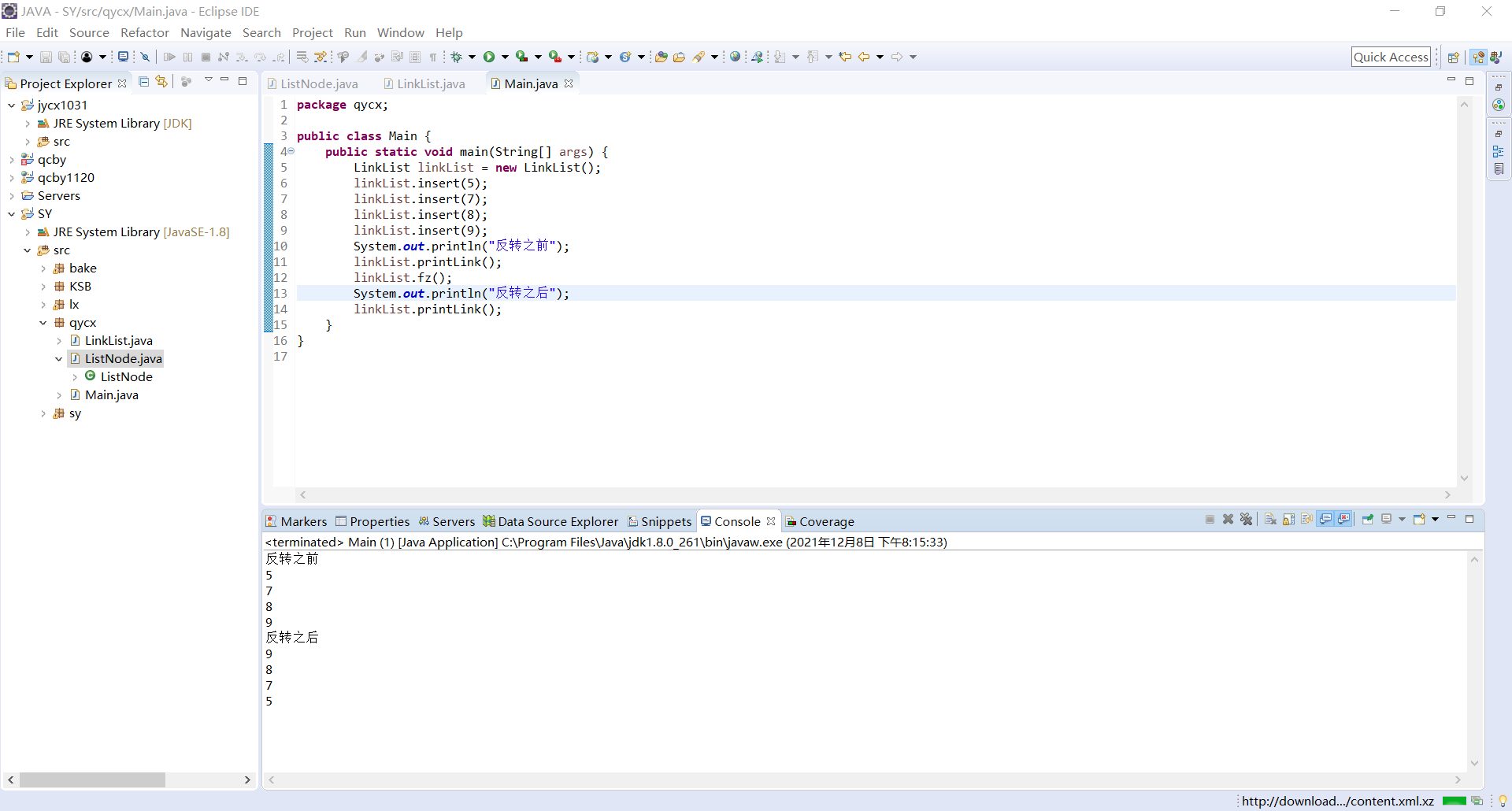Toggle Block Selection Mode
The image size is (1512, 811).
click(x=415, y=57)
